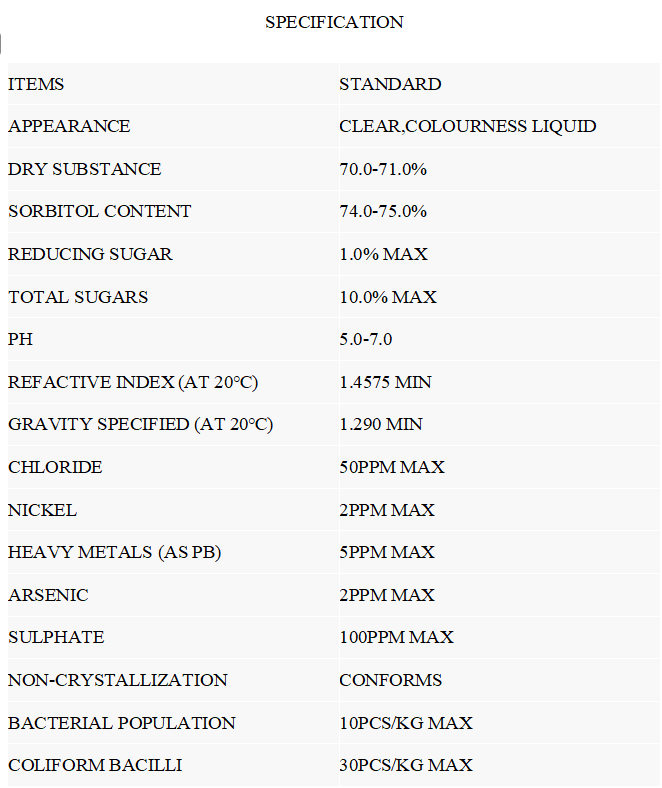Select the COLIFORM BACILLI label

95,765
